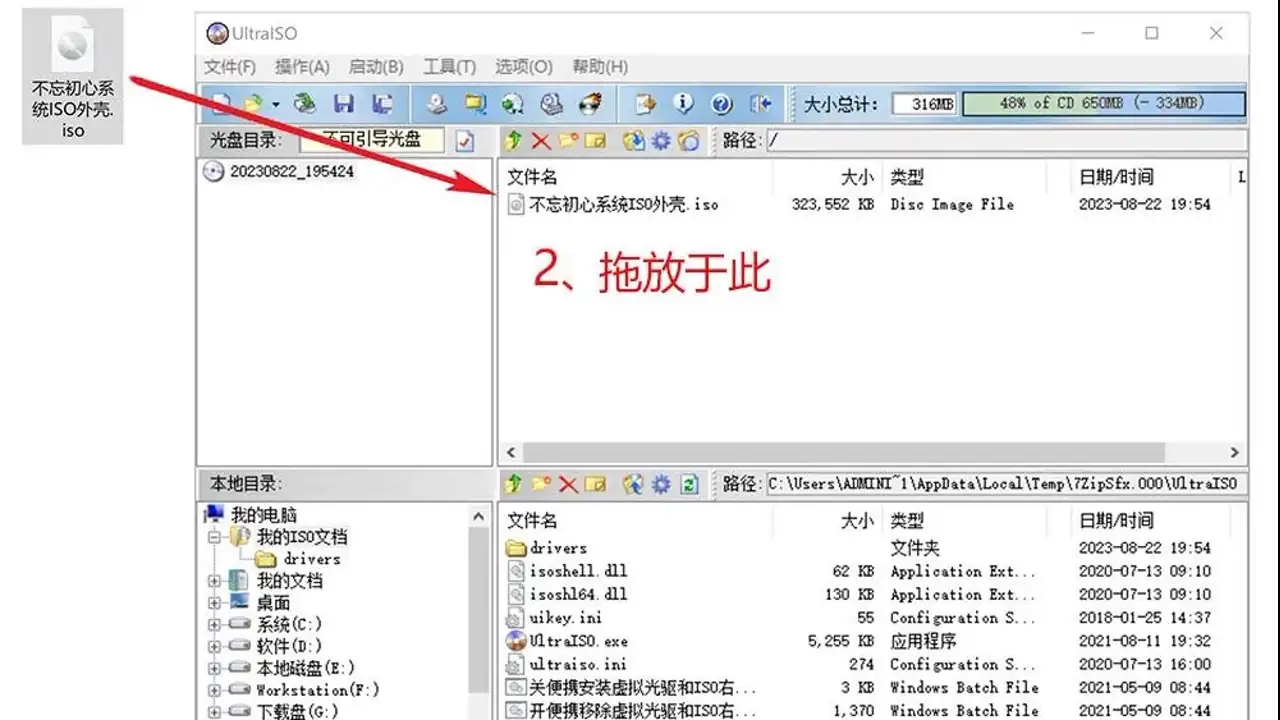Select isoshell.dll in the local file list
1280x720 pixels.
[579, 572]
